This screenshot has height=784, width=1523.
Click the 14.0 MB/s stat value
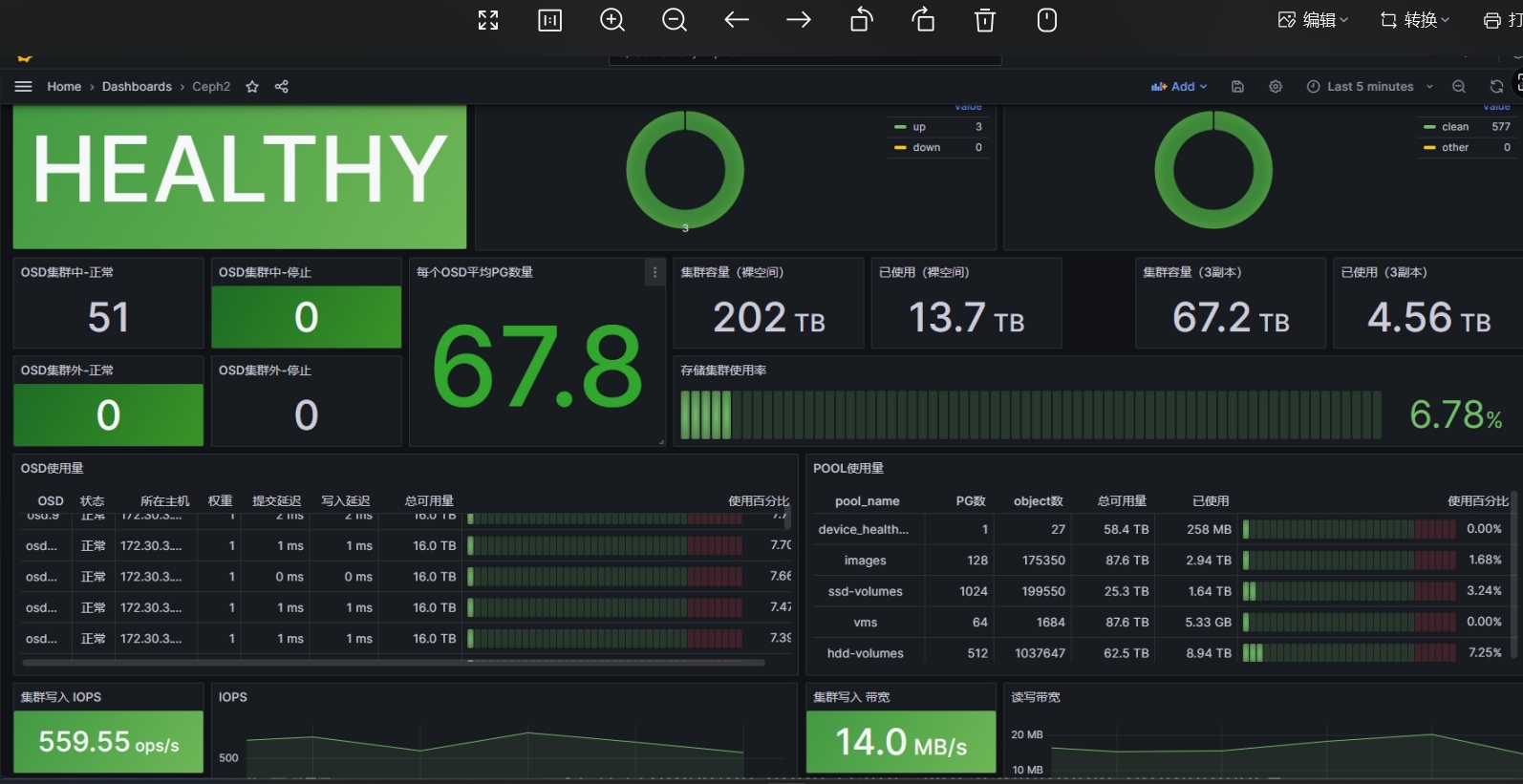(901, 742)
